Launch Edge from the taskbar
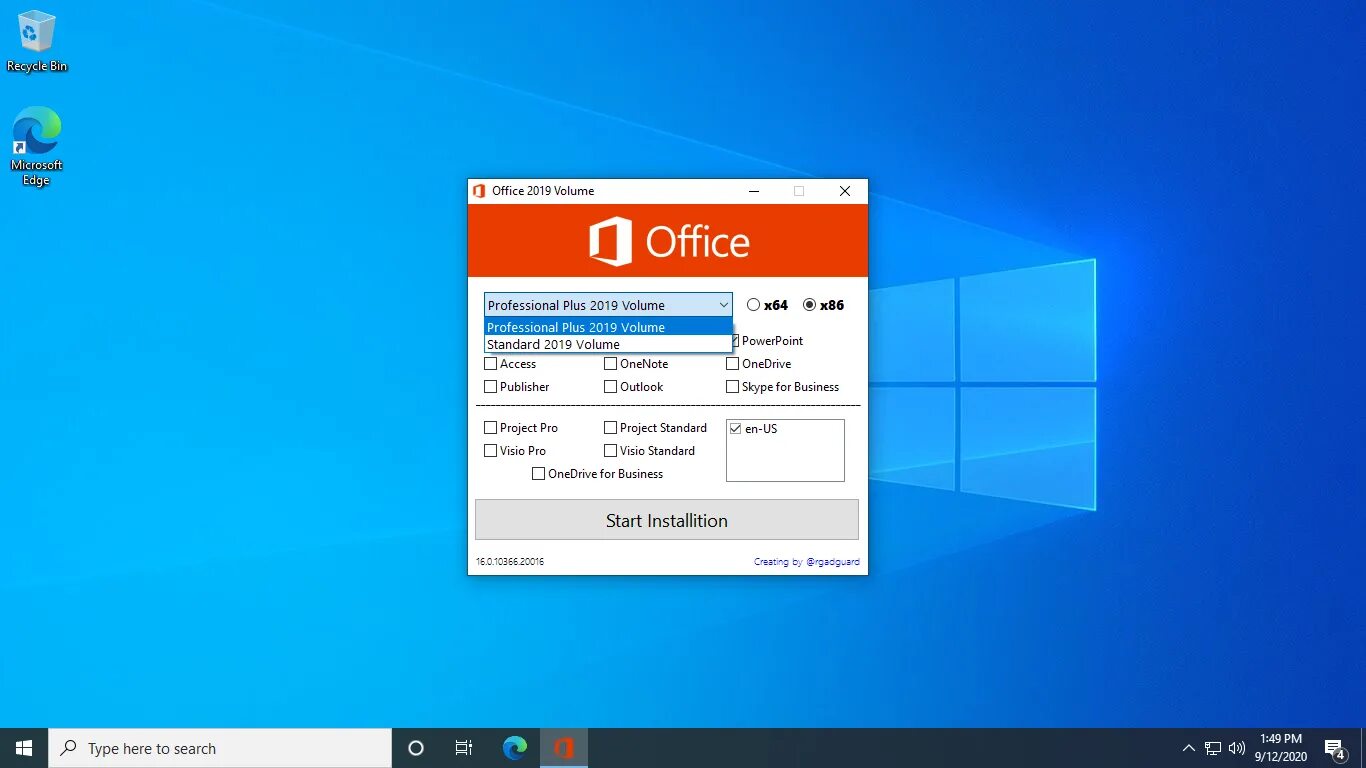Screen dimensions: 1366x768 pos(515,748)
